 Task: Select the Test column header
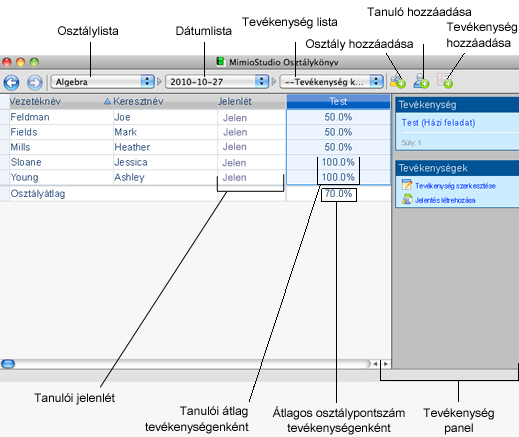coord(338,101)
